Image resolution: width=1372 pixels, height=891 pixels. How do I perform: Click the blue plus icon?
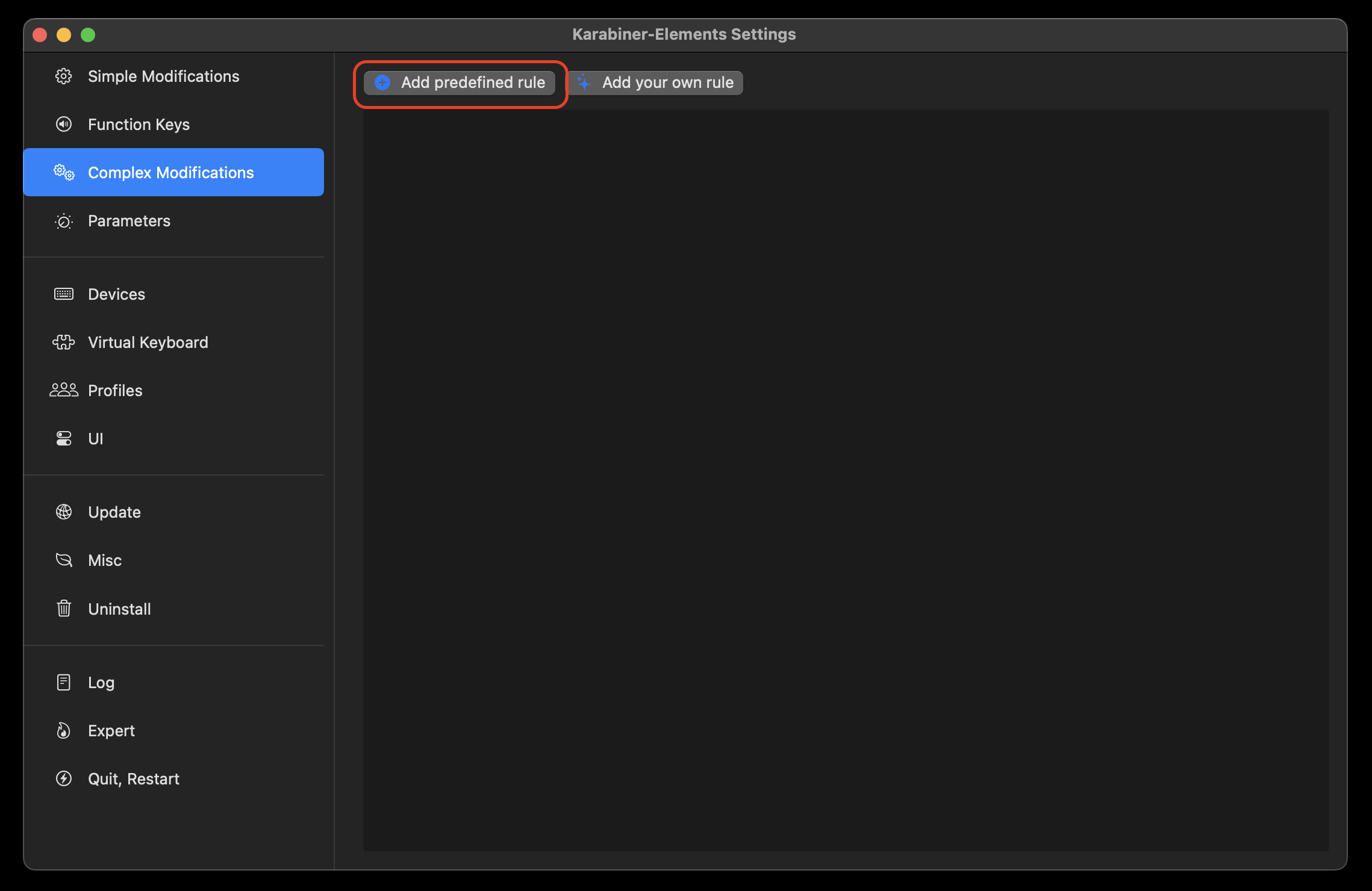coord(382,82)
